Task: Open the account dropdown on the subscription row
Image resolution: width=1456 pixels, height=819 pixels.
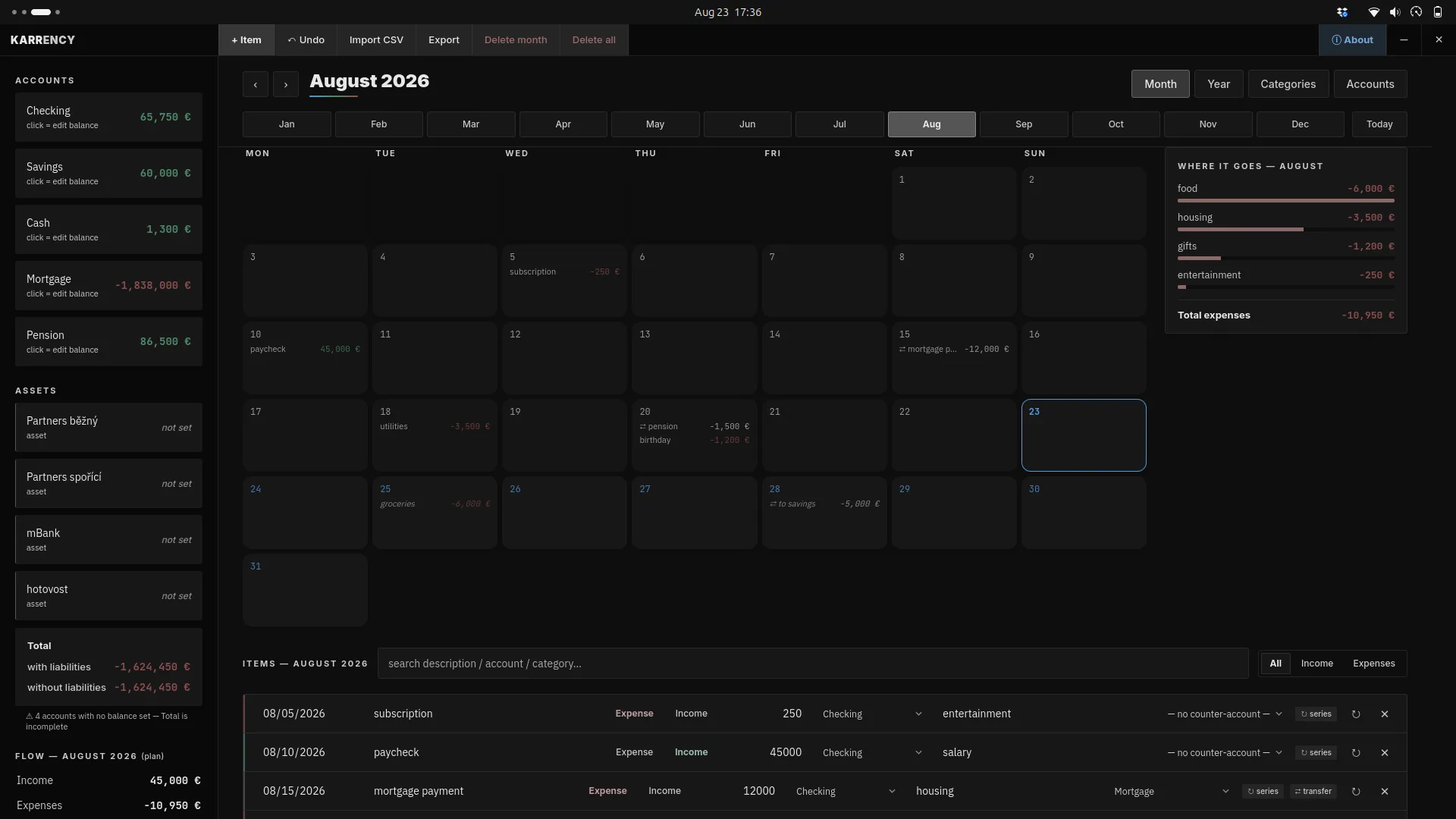Action: tap(872, 714)
